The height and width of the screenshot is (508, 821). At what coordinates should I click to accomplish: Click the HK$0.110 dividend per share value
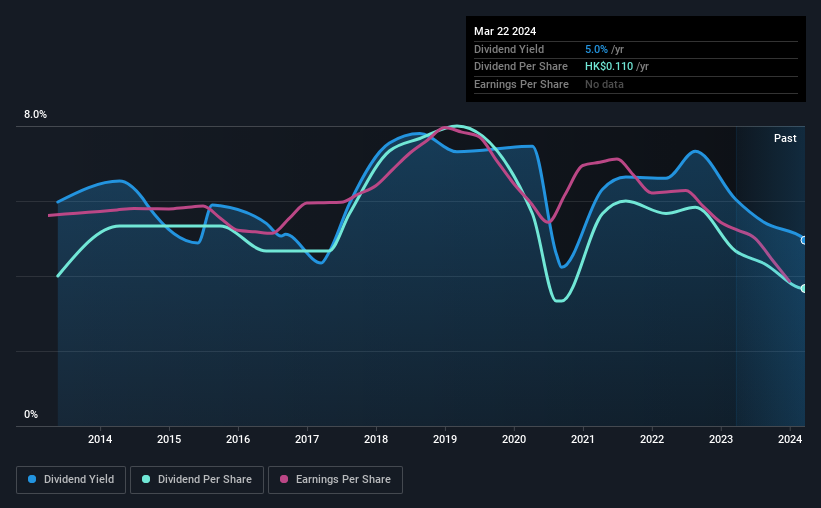click(609, 67)
